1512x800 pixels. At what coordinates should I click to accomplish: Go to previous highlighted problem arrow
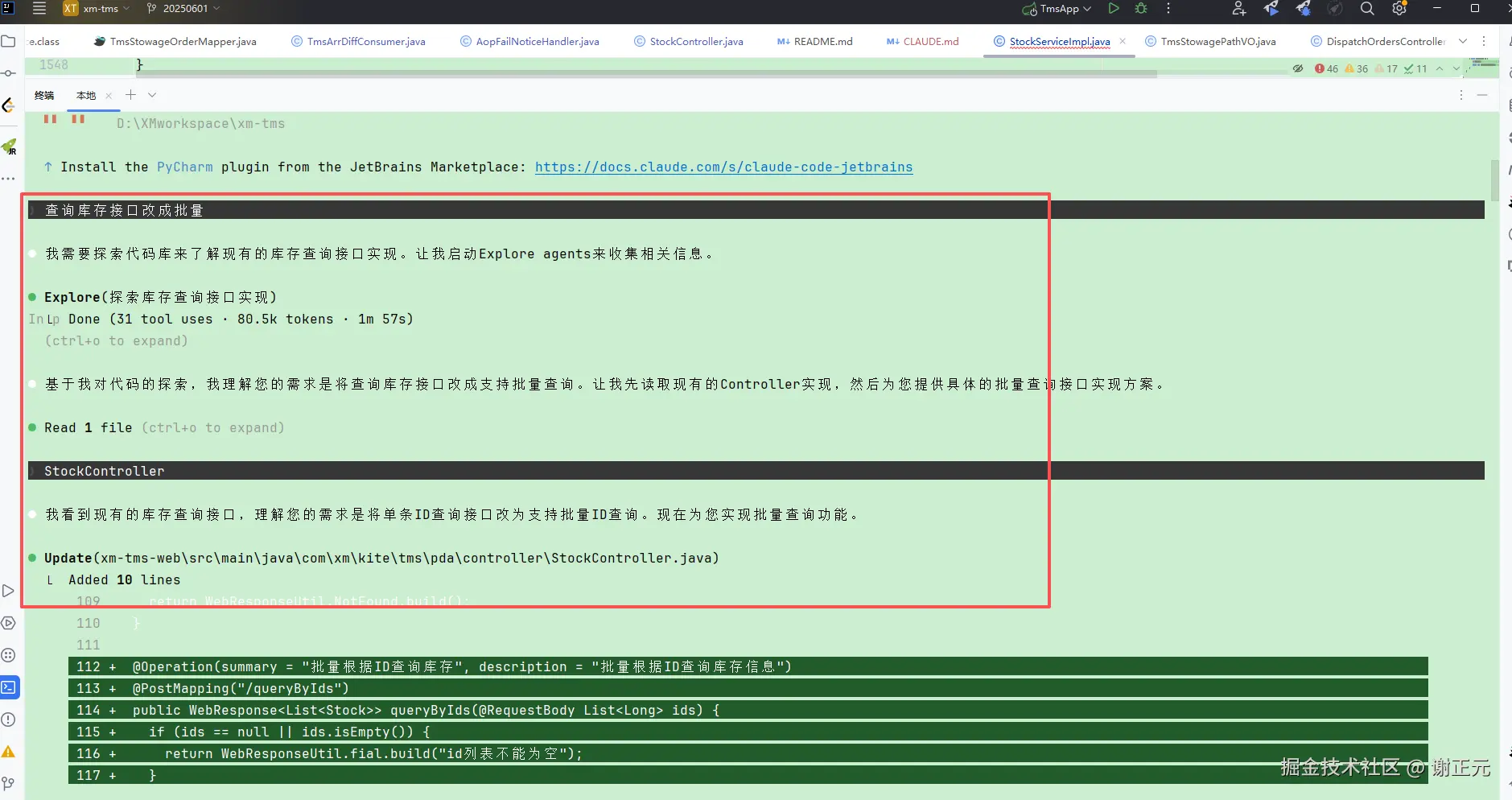click(x=1440, y=69)
